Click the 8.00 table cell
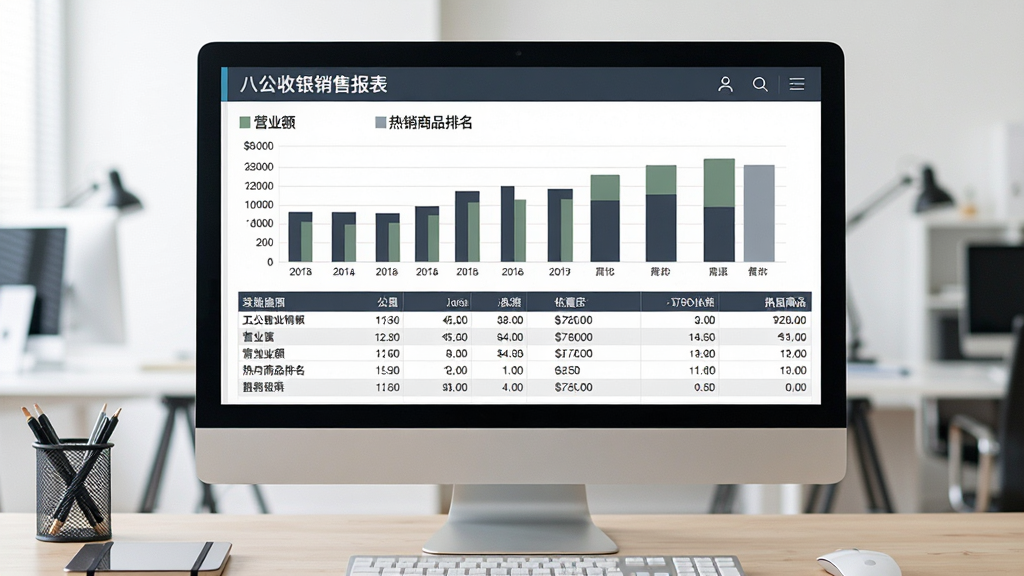The width and height of the screenshot is (1024, 576). click(x=456, y=353)
